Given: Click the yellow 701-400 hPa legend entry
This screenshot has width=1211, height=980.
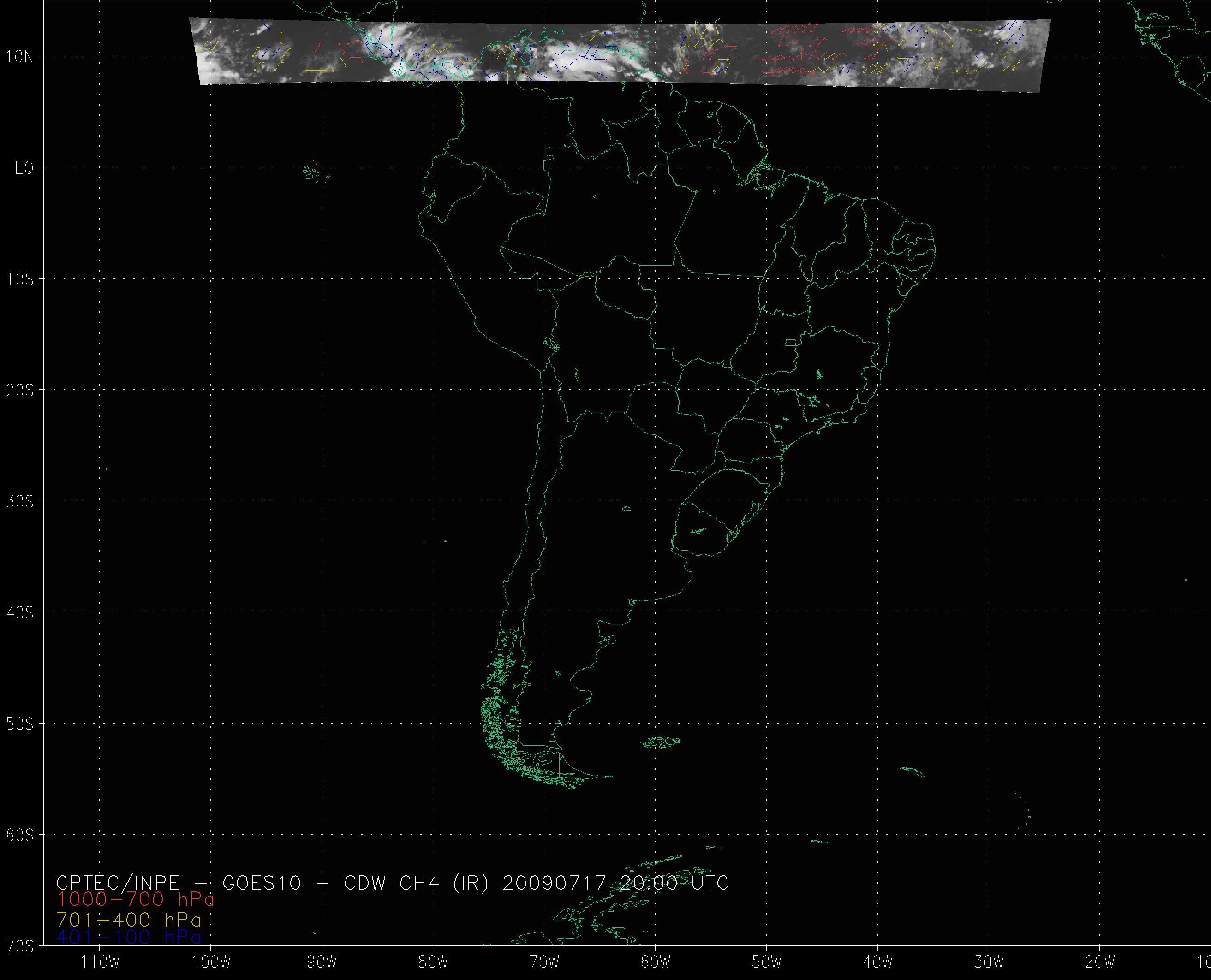Looking at the screenshot, I should pos(129,920).
